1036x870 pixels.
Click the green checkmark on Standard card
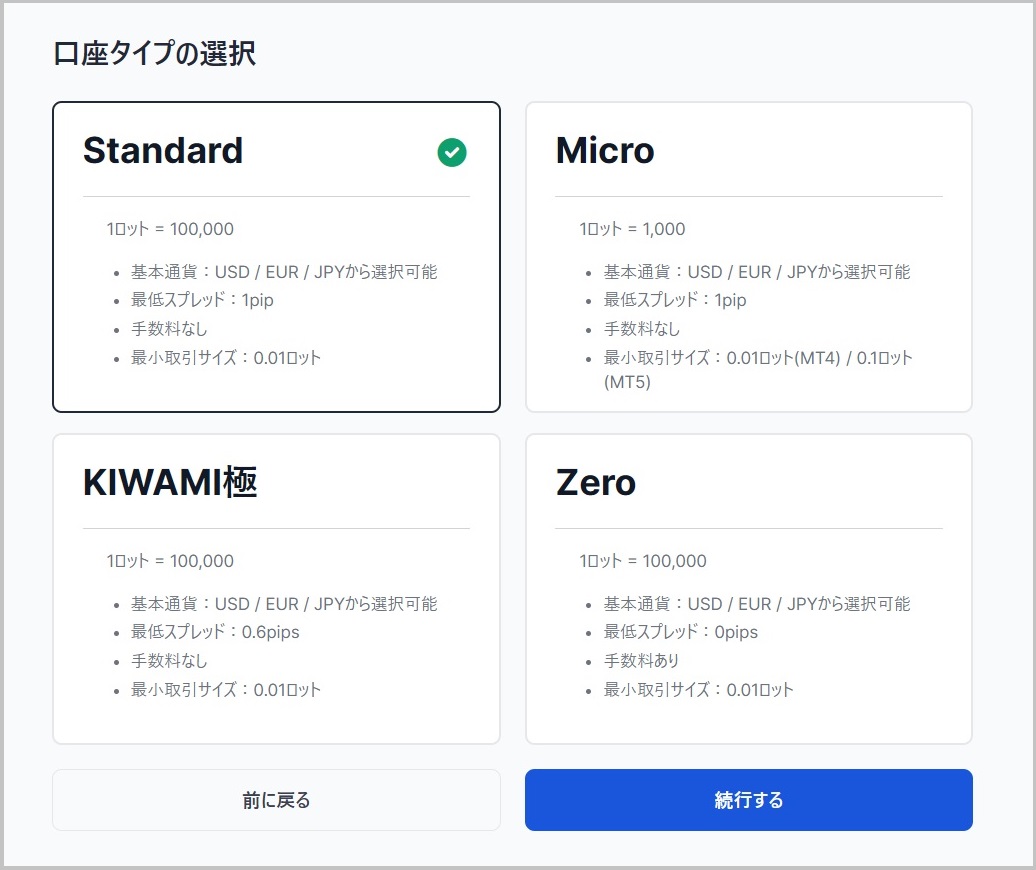coord(452,152)
